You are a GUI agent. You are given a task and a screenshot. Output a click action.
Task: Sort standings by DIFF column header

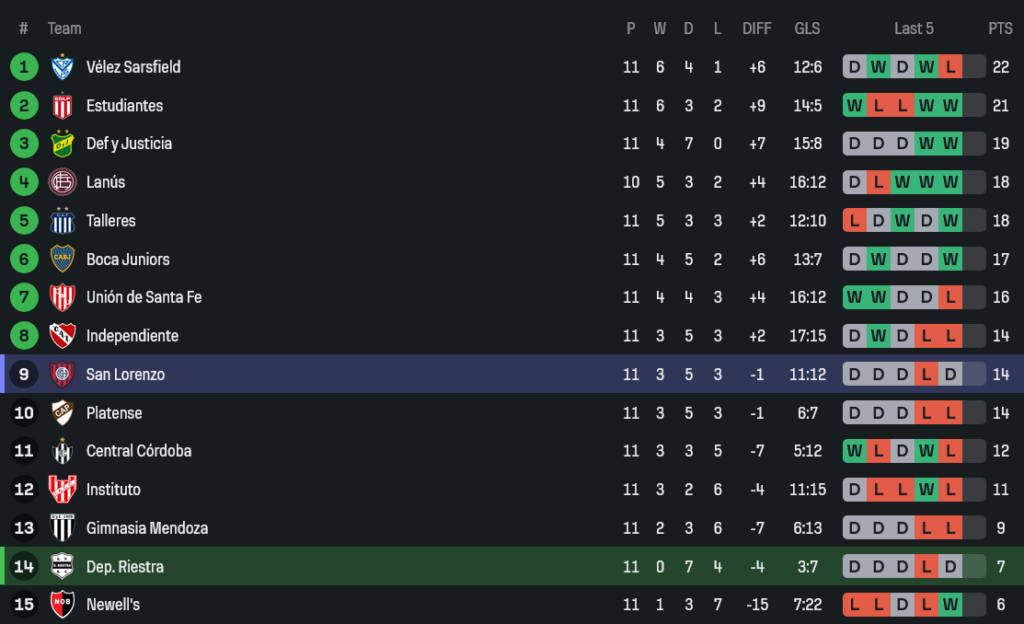756,29
